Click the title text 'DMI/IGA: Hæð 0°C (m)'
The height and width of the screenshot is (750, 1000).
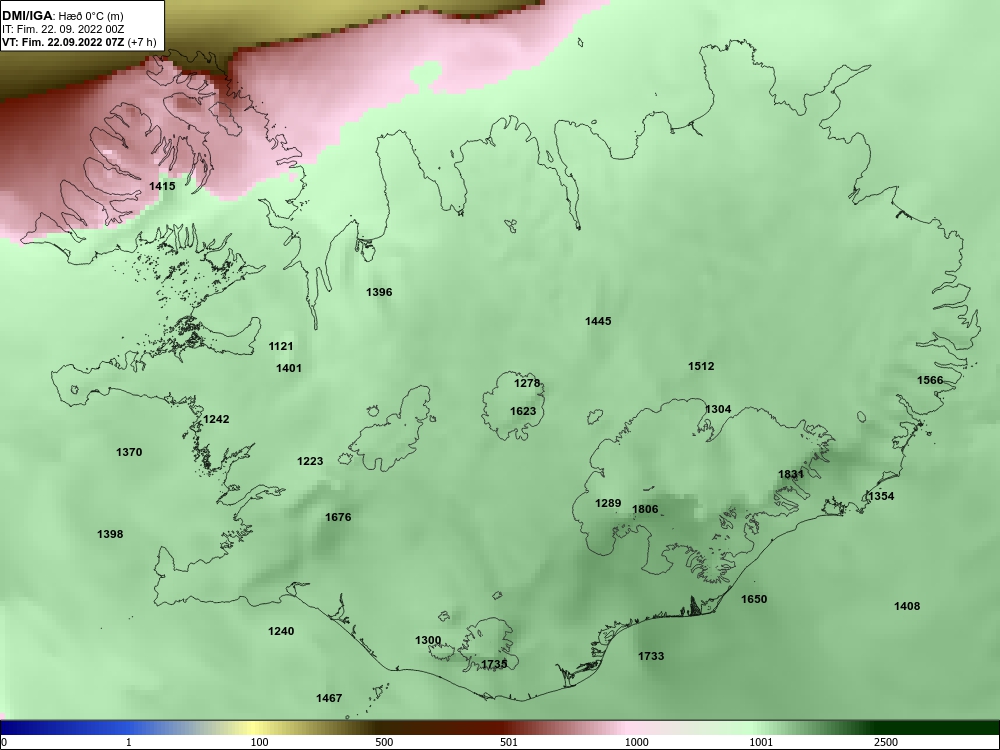point(62,16)
